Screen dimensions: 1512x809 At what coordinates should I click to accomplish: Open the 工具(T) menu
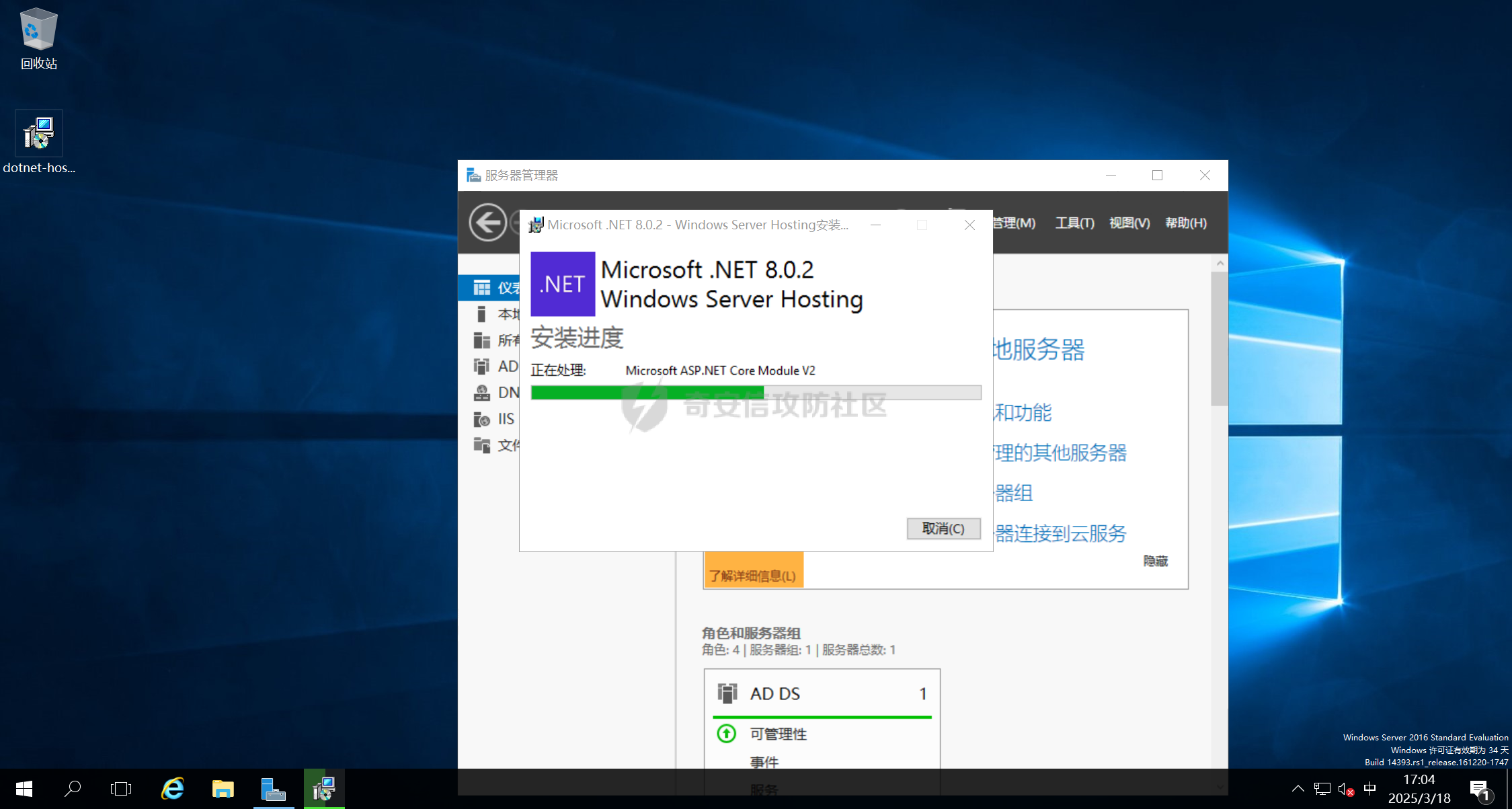coord(1075,223)
